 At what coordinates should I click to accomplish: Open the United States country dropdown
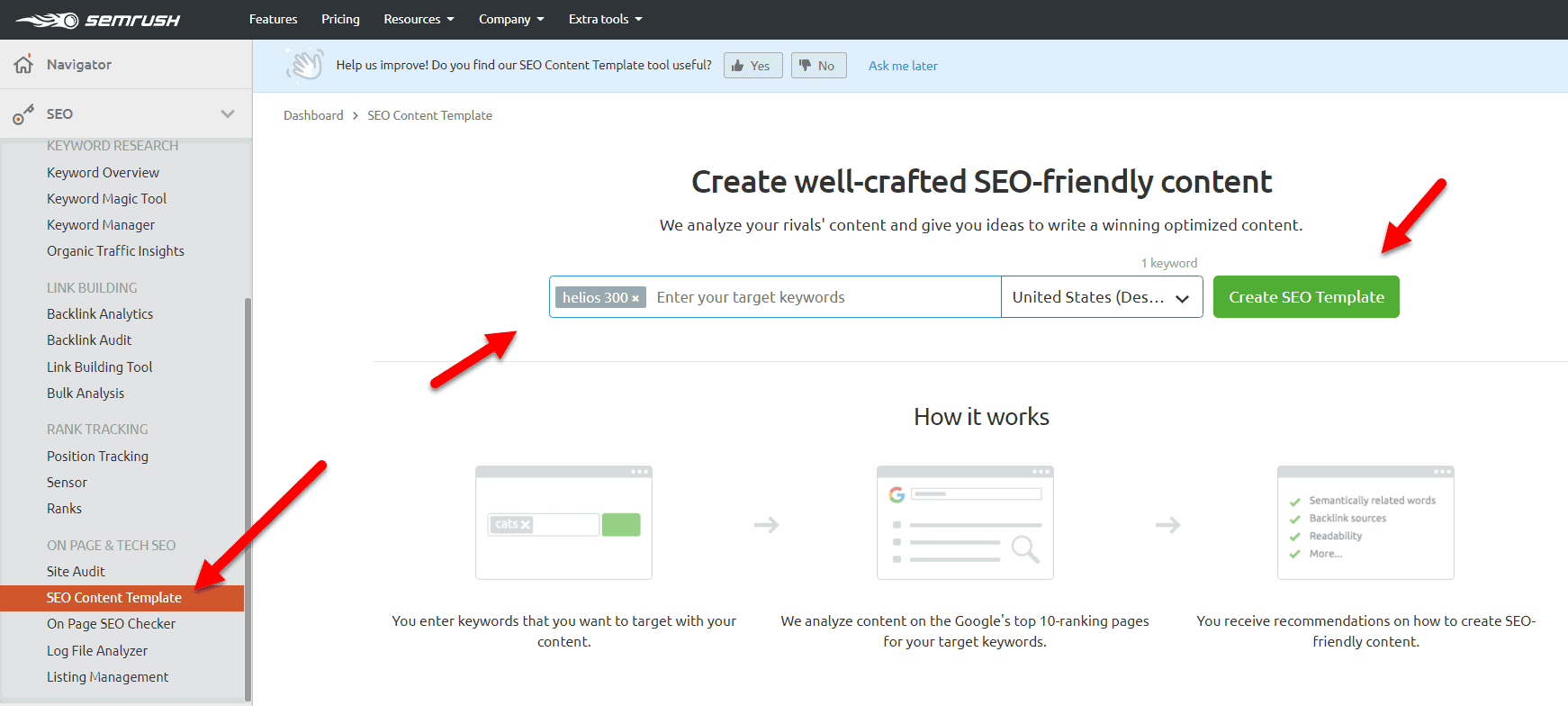point(1102,297)
